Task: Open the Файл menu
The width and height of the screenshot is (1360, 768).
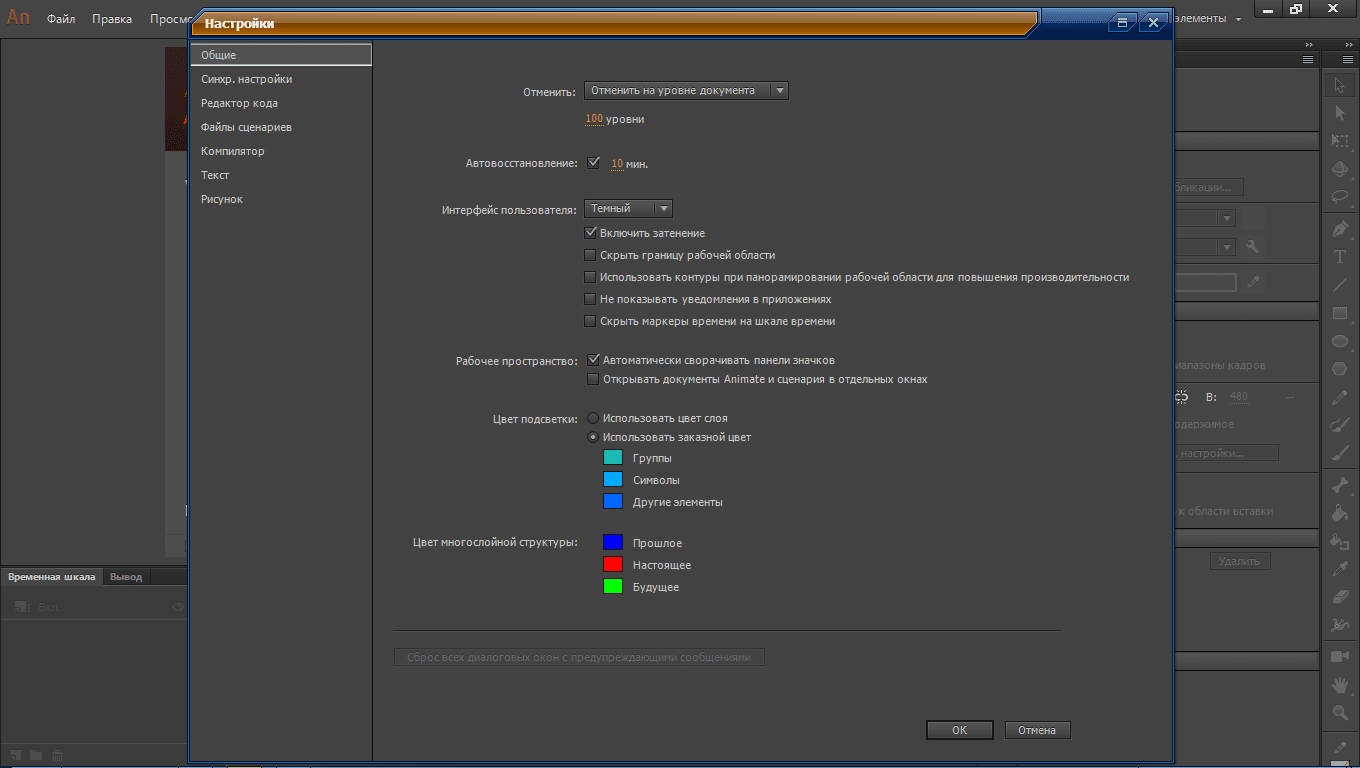Action: coord(61,19)
